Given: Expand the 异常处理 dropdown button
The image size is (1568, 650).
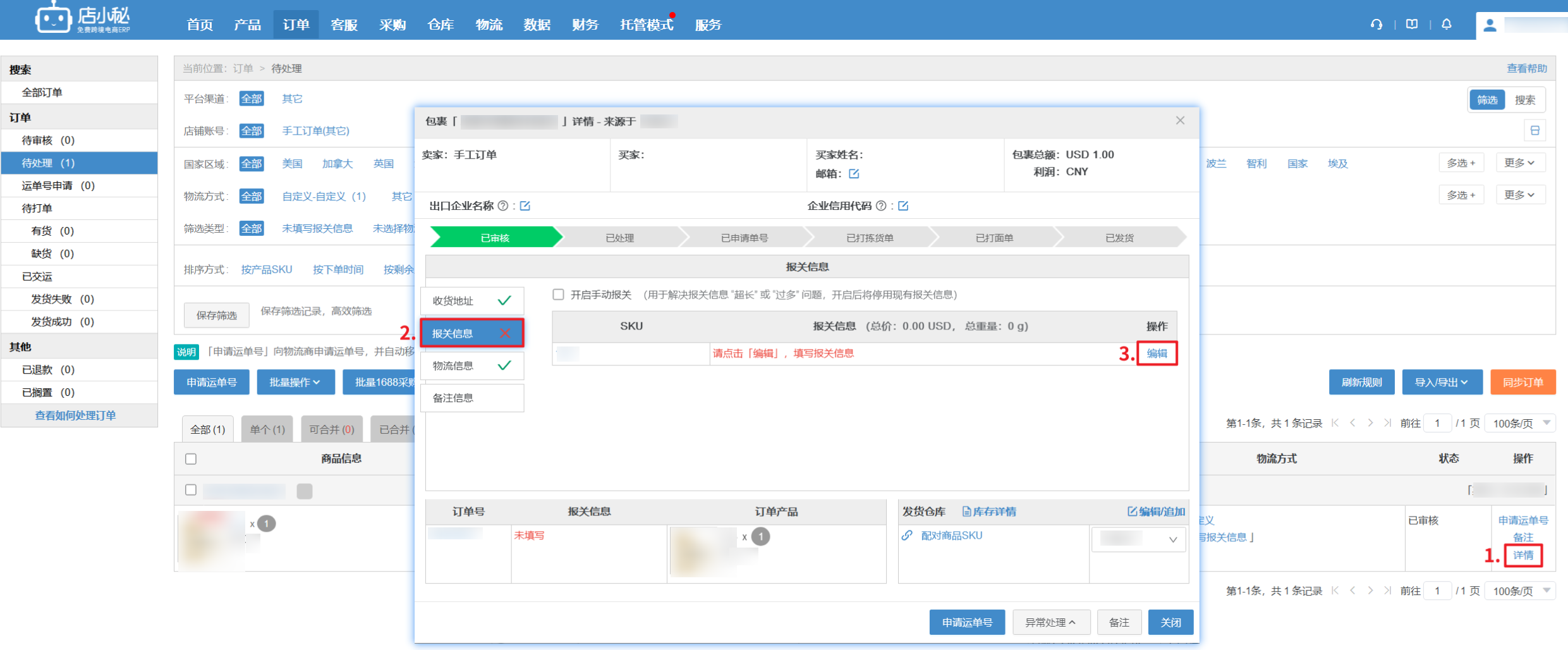Looking at the screenshot, I should point(1050,622).
